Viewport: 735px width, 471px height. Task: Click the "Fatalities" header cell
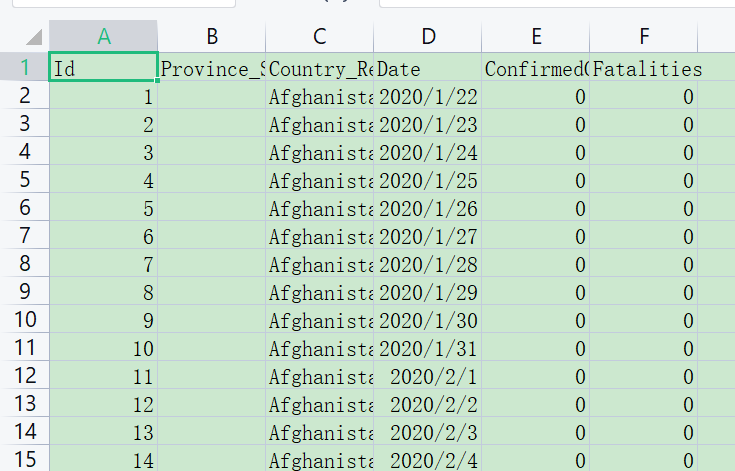click(x=644, y=69)
